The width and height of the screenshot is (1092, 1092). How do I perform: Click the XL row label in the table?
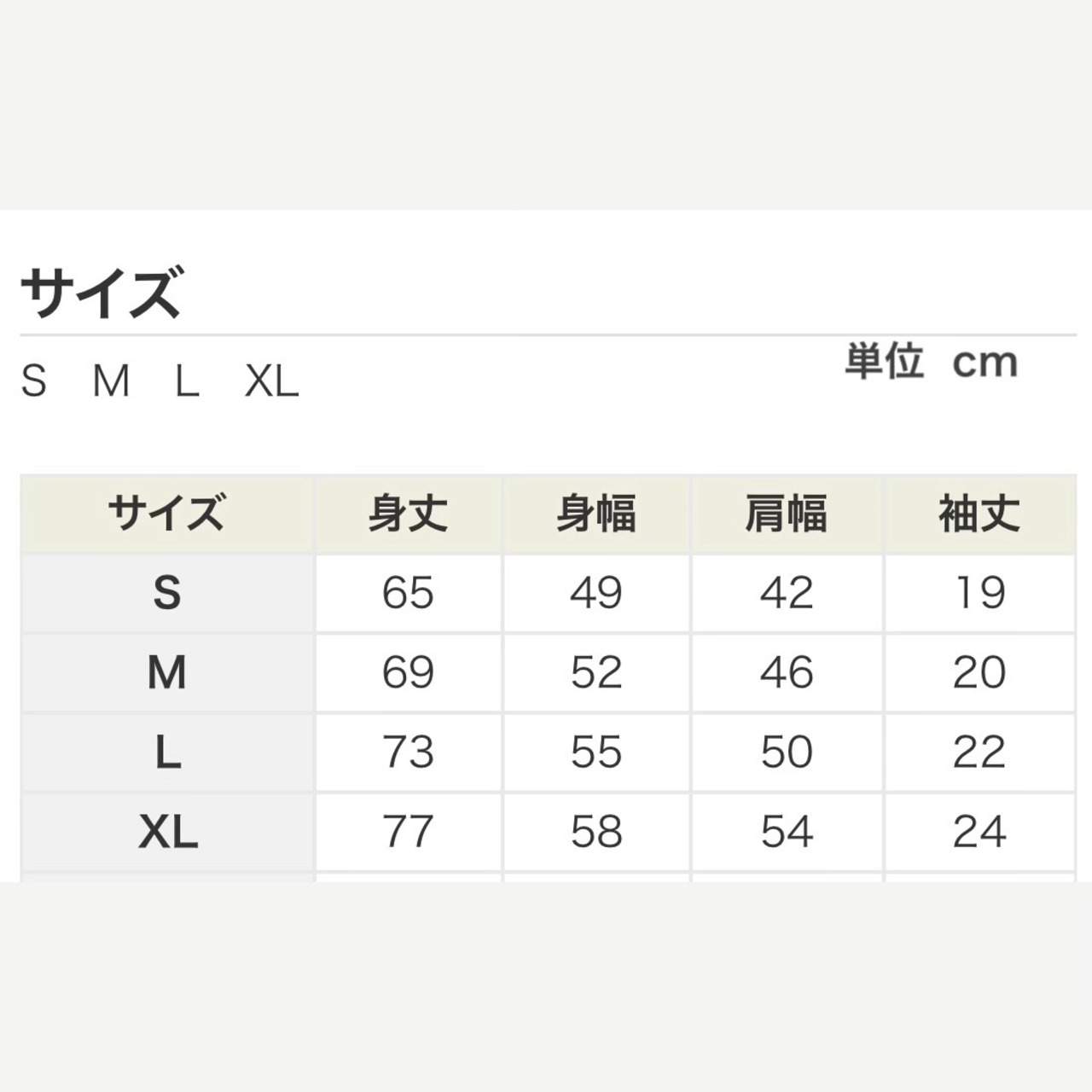[x=168, y=832]
